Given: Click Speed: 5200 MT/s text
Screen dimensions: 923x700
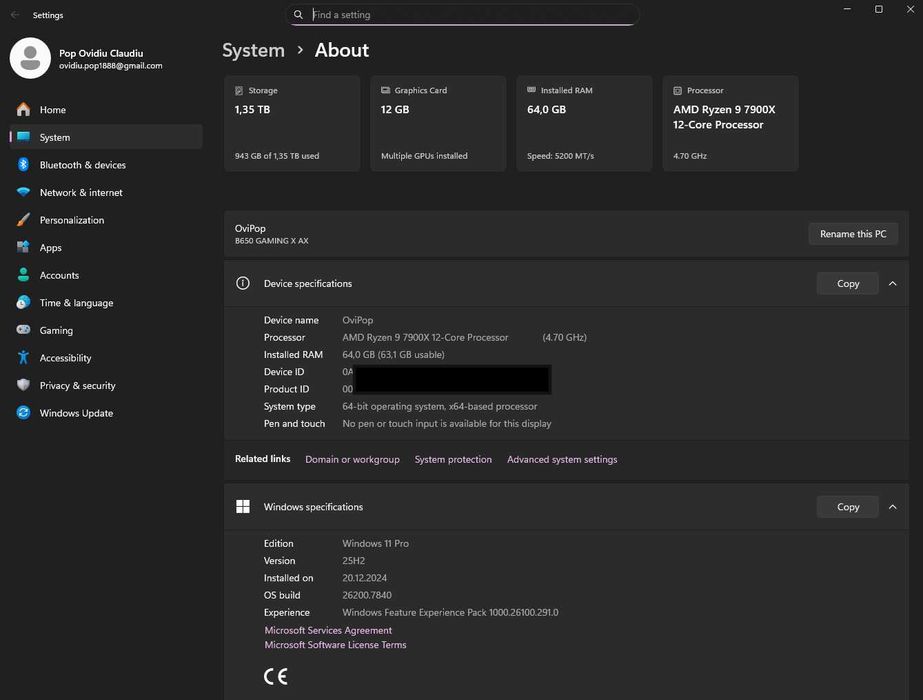Looking at the screenshot, I should click(x=560, y=156).
